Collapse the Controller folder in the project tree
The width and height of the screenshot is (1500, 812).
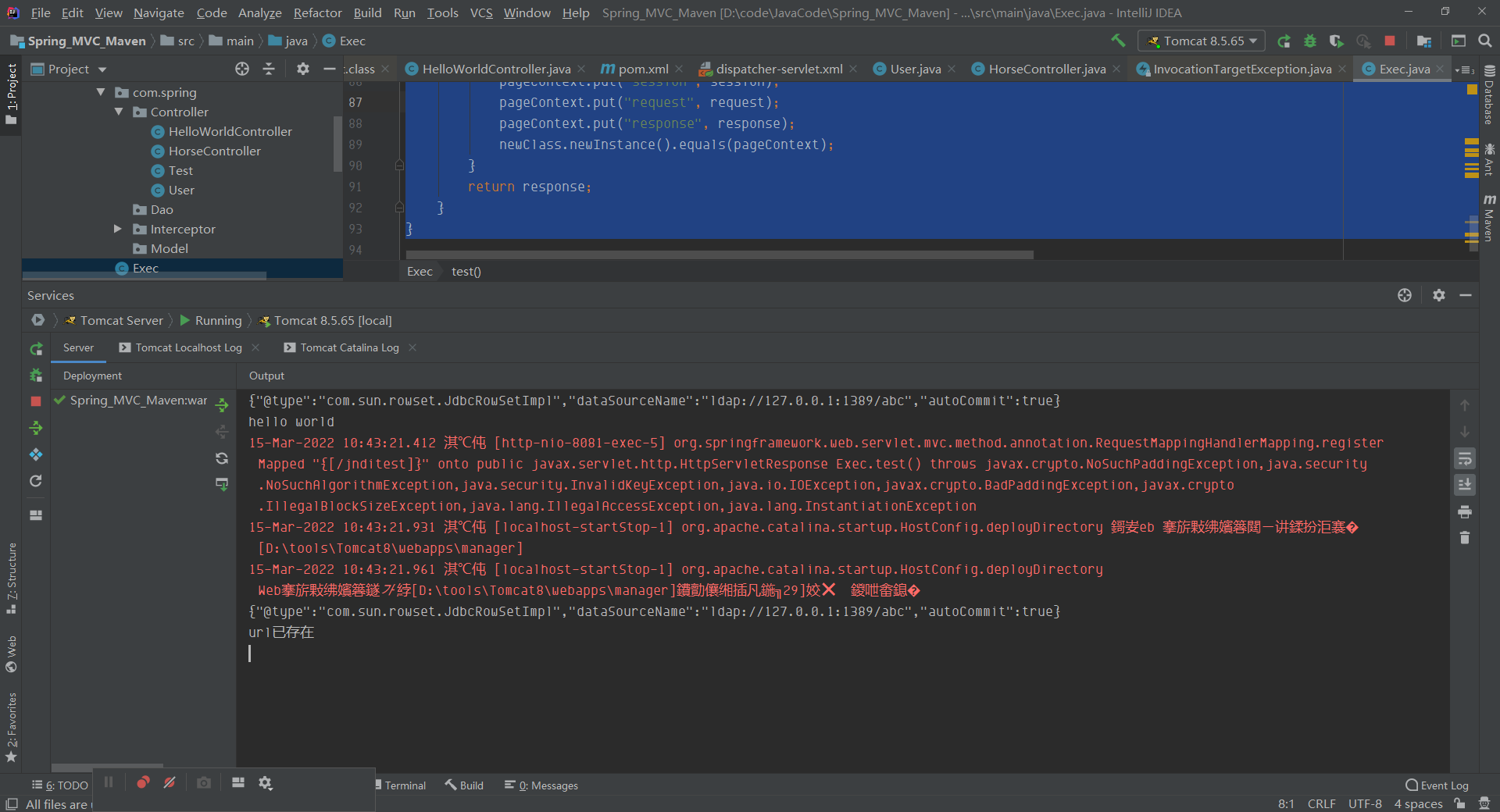(119, 112)
